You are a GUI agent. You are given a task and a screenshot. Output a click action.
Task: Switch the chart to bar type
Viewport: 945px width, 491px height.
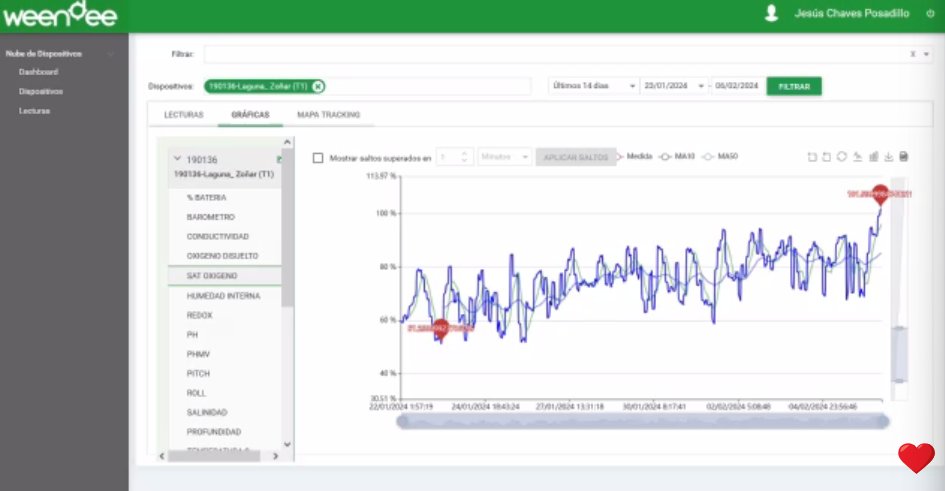[x=873, y=157]
